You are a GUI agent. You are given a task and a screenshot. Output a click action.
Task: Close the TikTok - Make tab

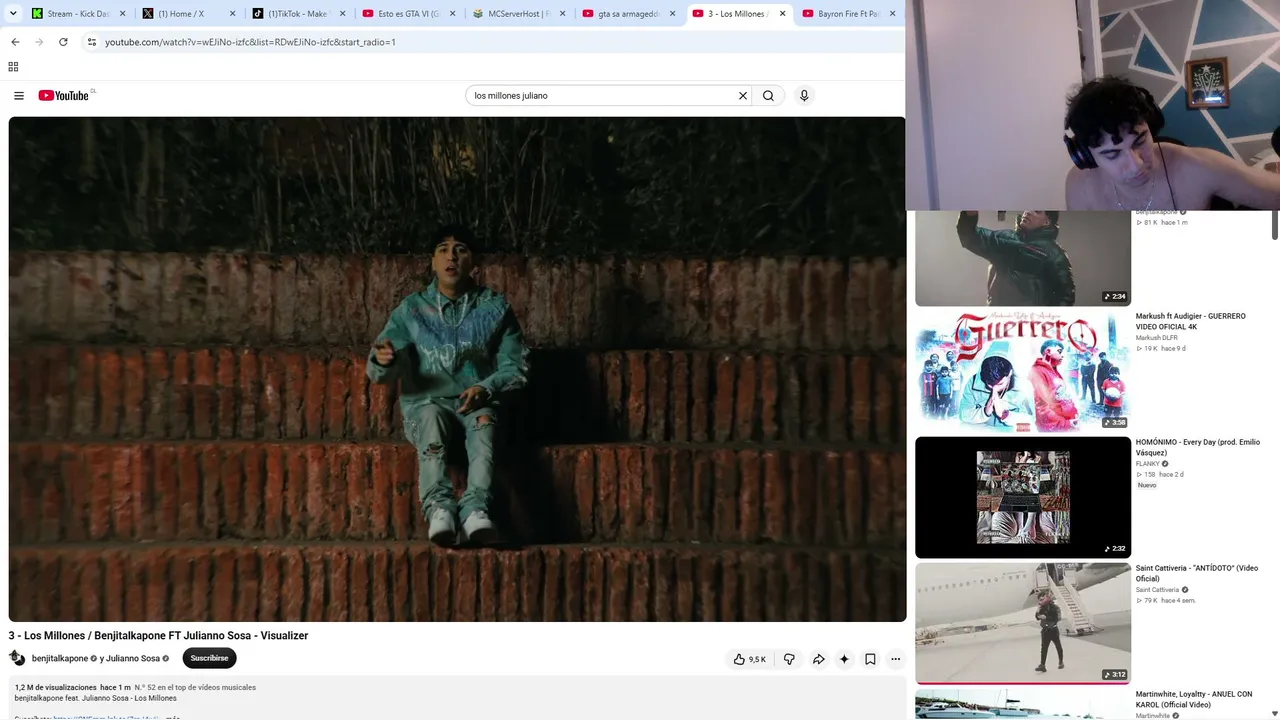343,14
